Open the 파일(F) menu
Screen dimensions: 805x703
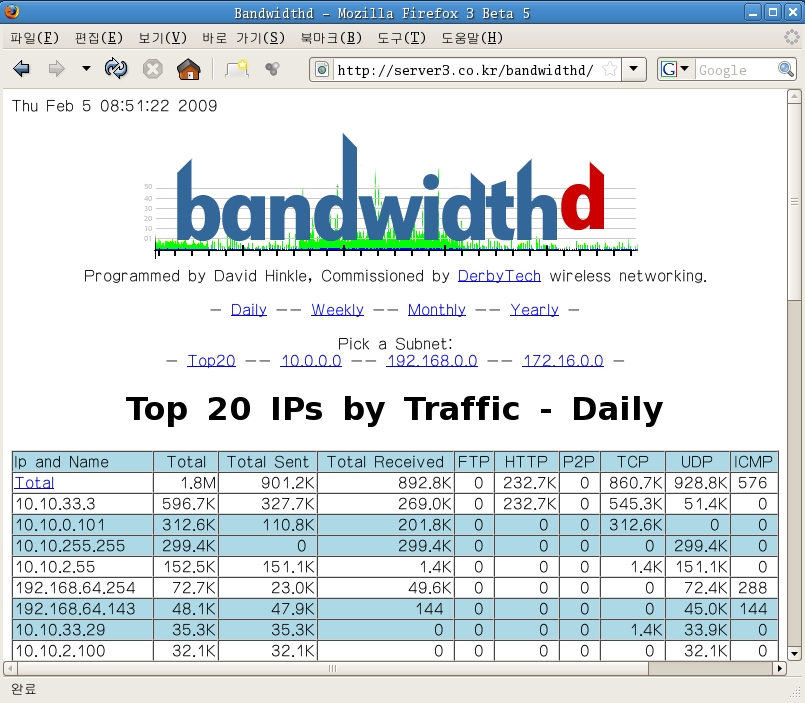click(x=35, y=38)
